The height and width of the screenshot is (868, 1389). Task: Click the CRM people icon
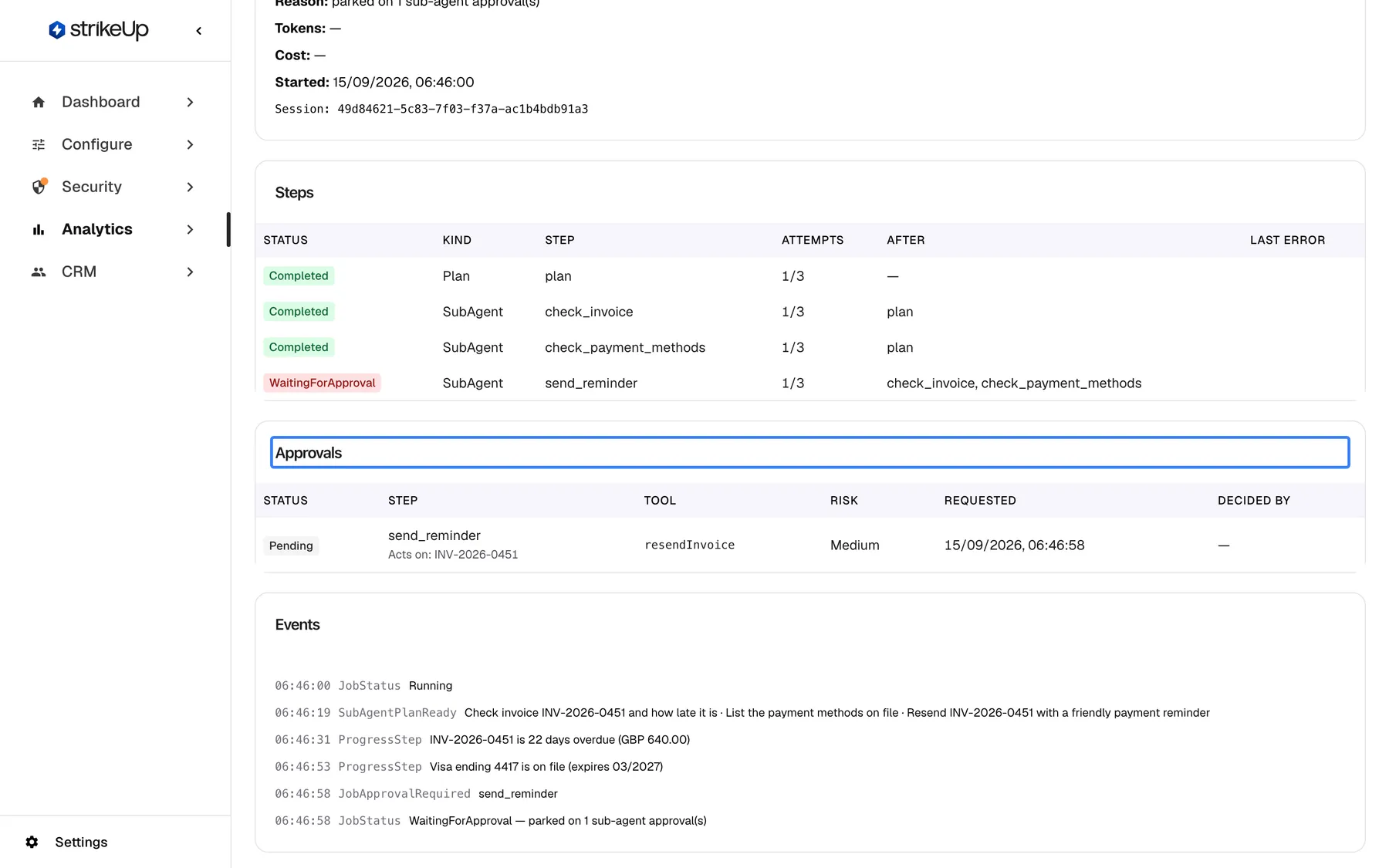click(x=39, y=272)
